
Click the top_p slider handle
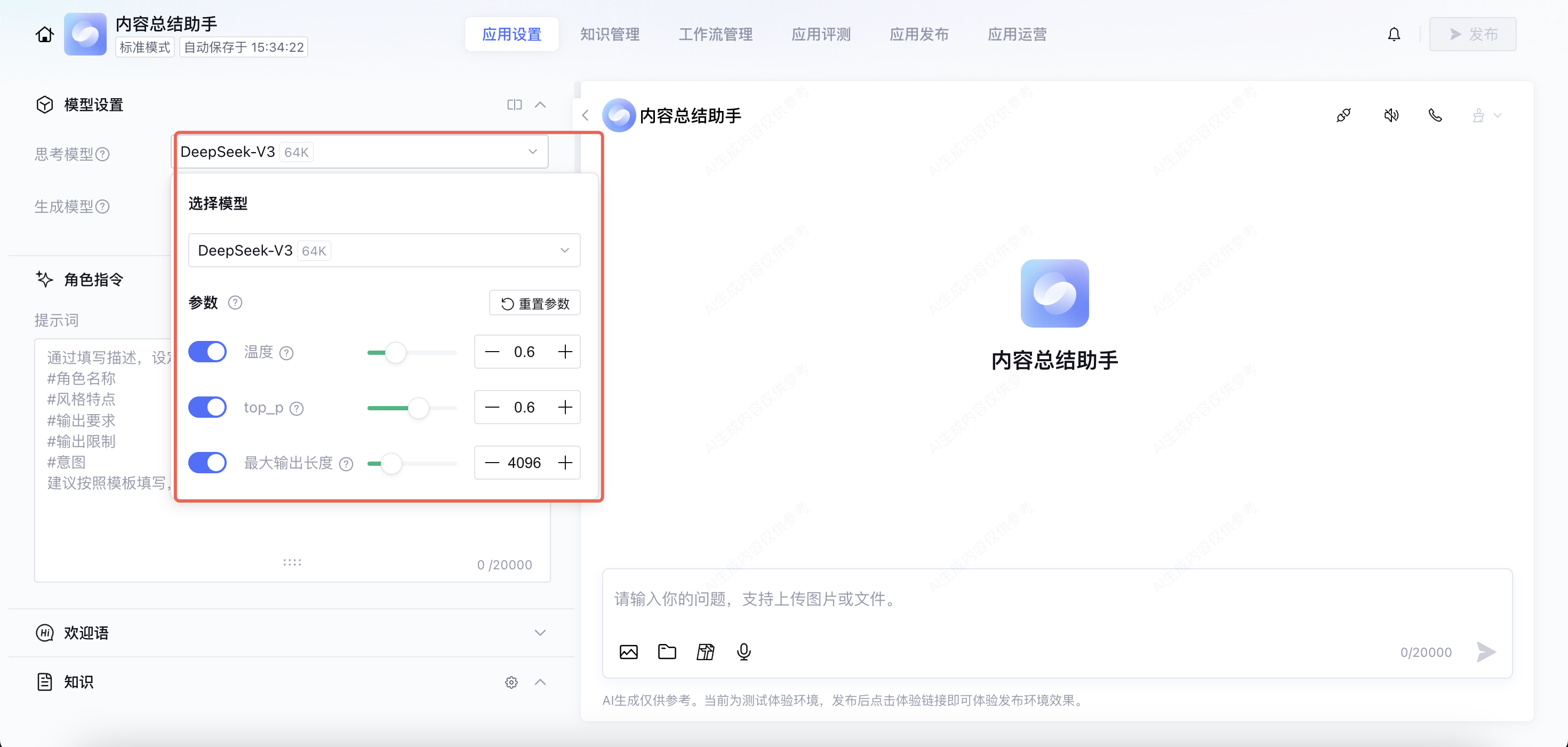(x=418, y=408)
